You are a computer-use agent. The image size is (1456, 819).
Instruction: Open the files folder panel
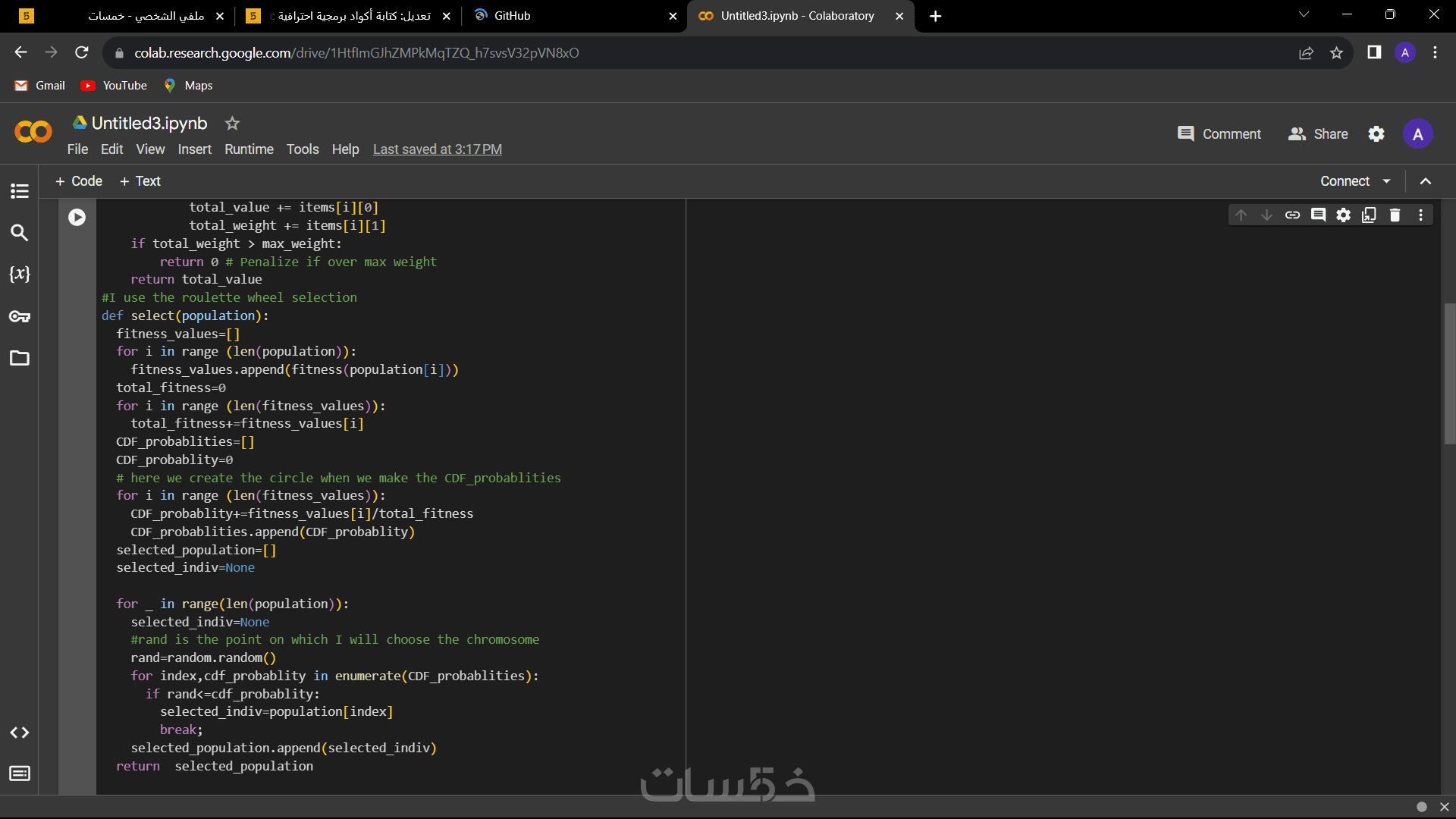coord(20,358)
